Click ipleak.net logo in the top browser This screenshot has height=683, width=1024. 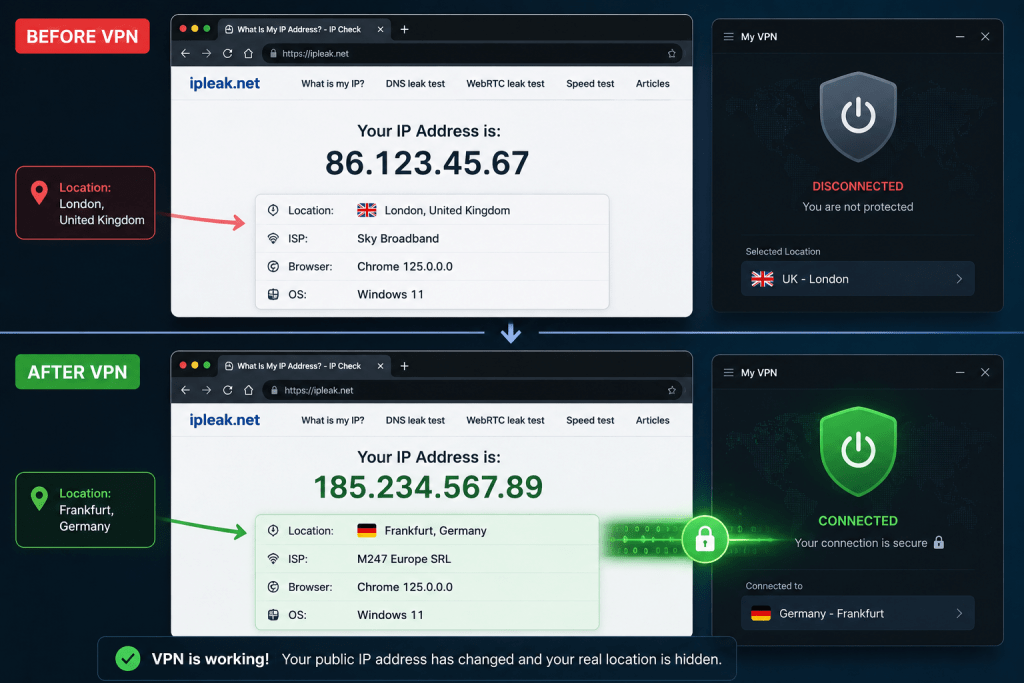click(x=225, y=83)
